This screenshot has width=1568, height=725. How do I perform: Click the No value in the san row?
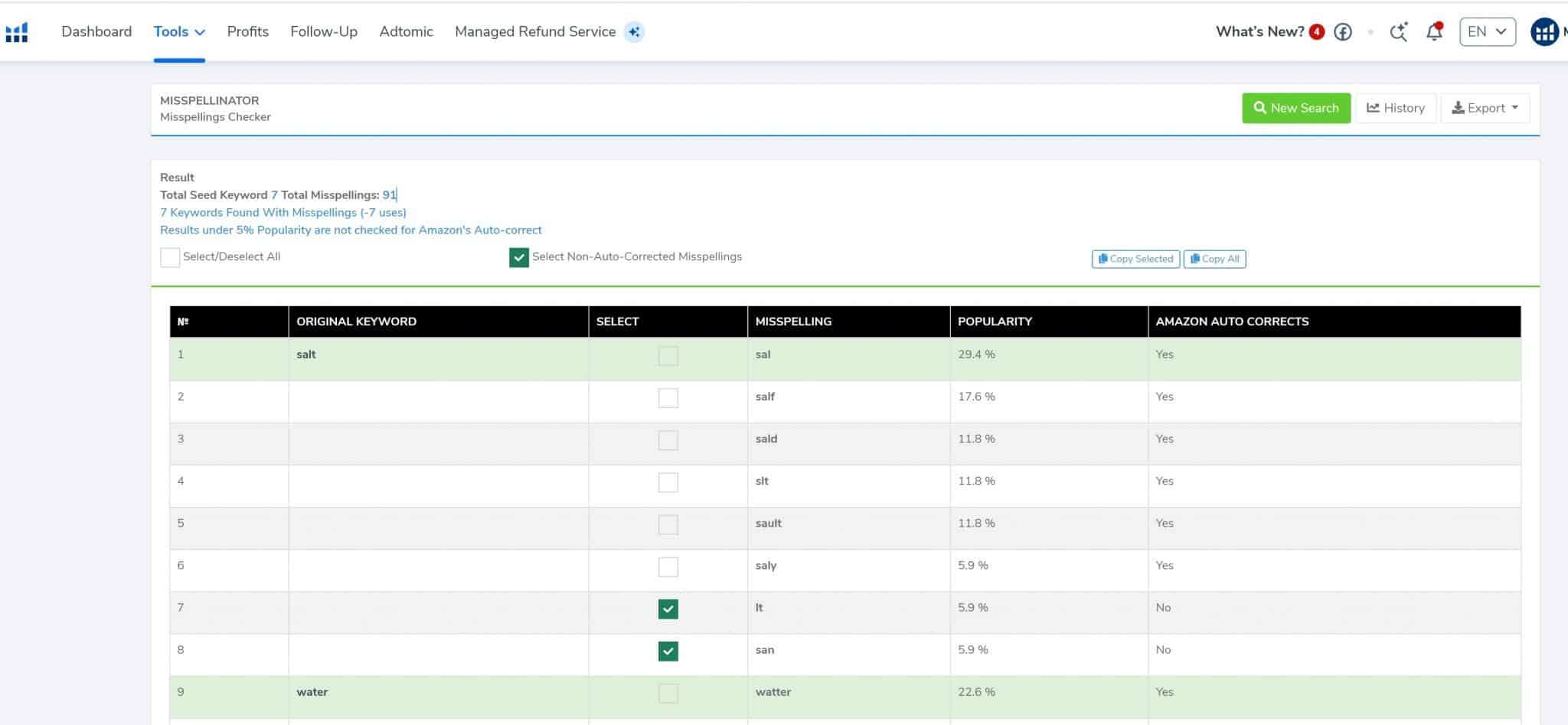1163,650
